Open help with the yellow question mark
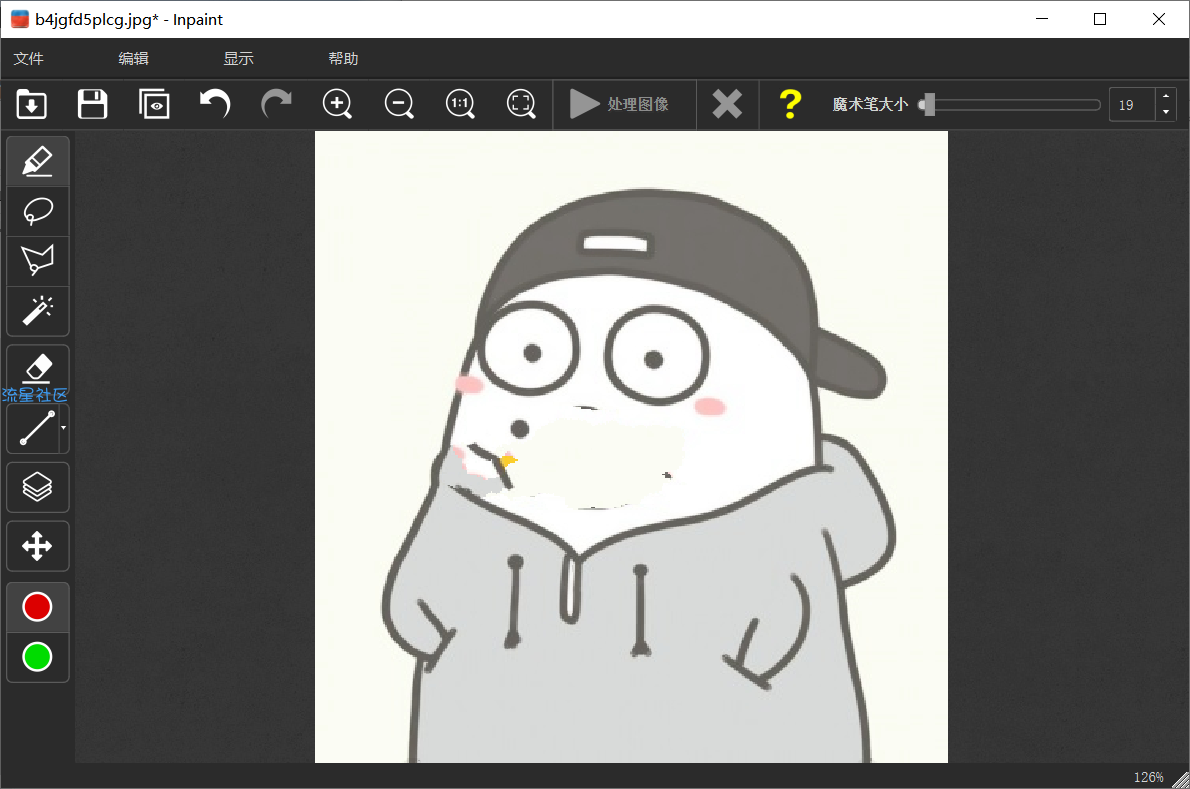Image resolution: width=1190 pixels, height=789 pixels. [x=790, y=104]
